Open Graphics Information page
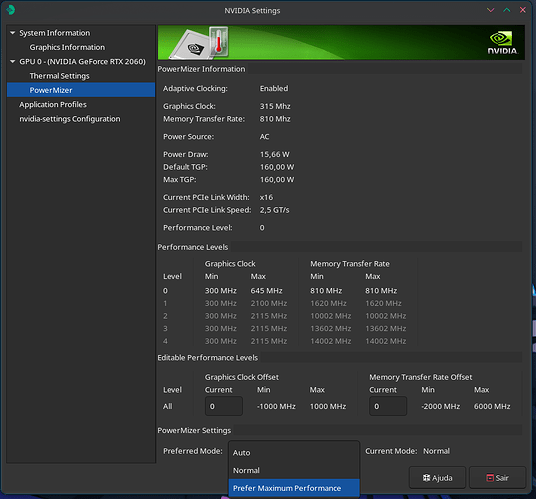Screen dimensions: 536x499 coord(67,47)
